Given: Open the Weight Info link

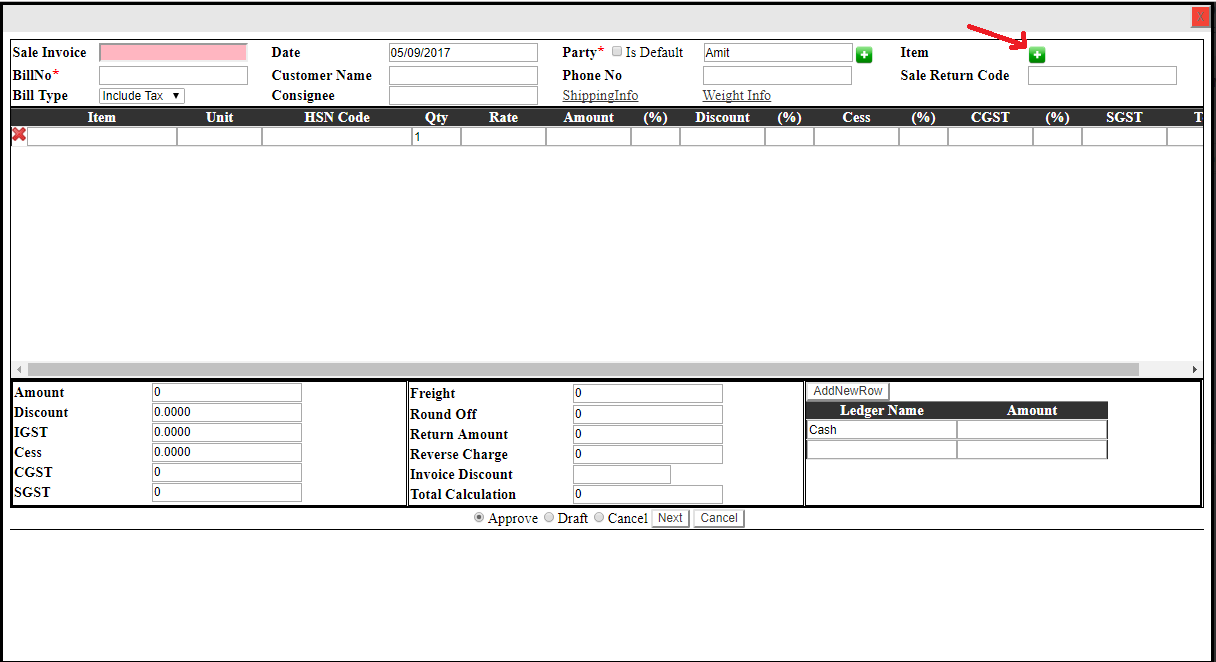Looking at the screenshot, I should coord(736,96).
